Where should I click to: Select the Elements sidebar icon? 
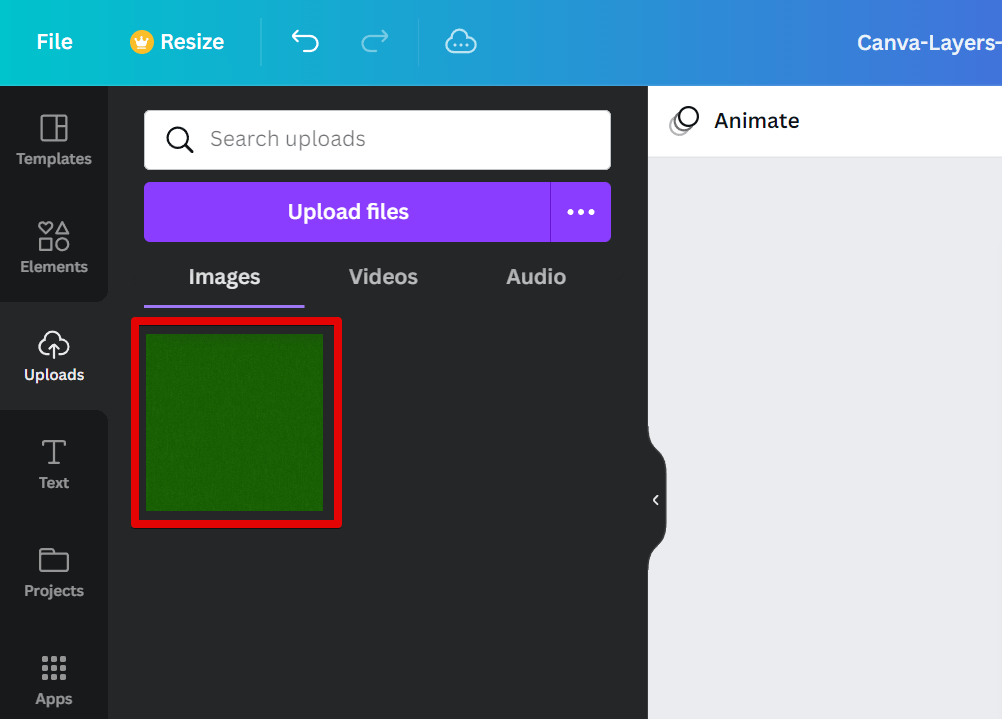53,248
